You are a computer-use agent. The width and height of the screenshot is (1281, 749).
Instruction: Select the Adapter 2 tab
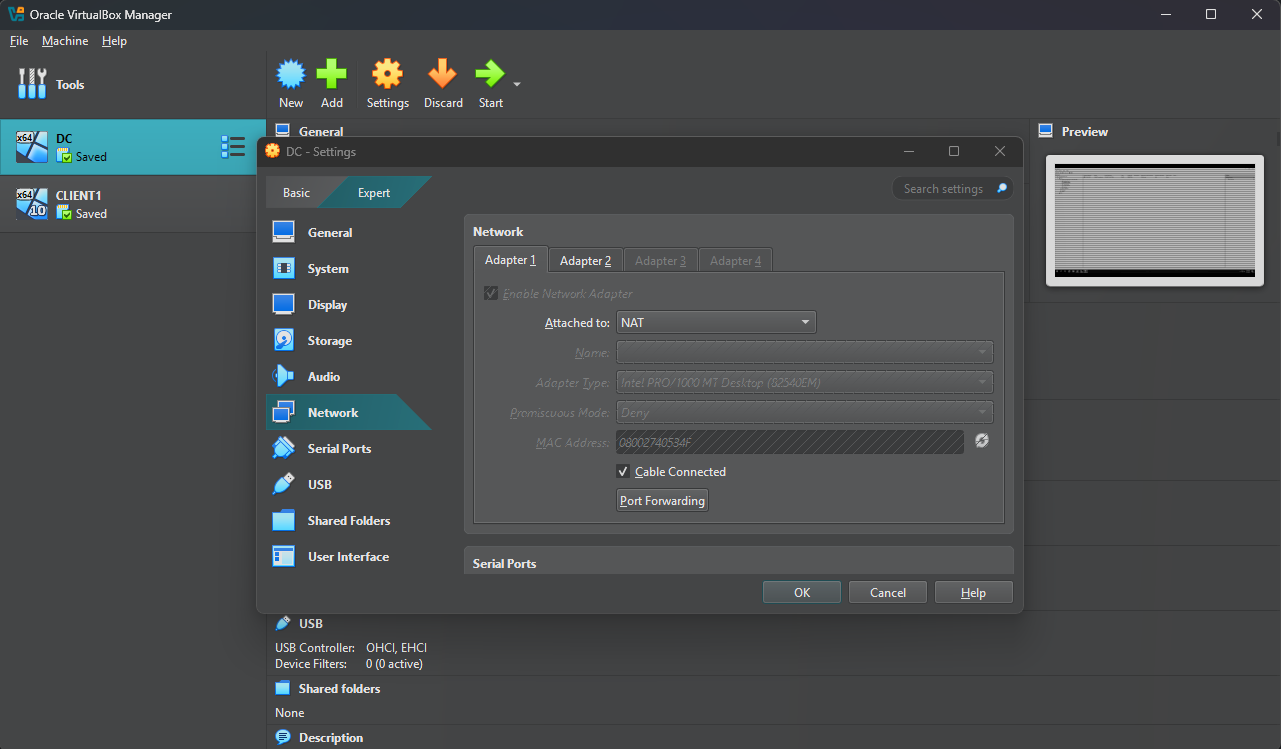[585, 260]
